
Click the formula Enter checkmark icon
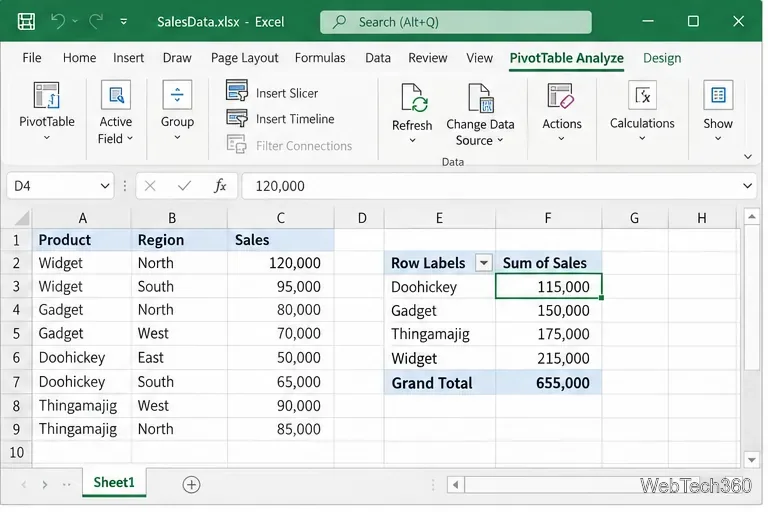pos(184,186)
